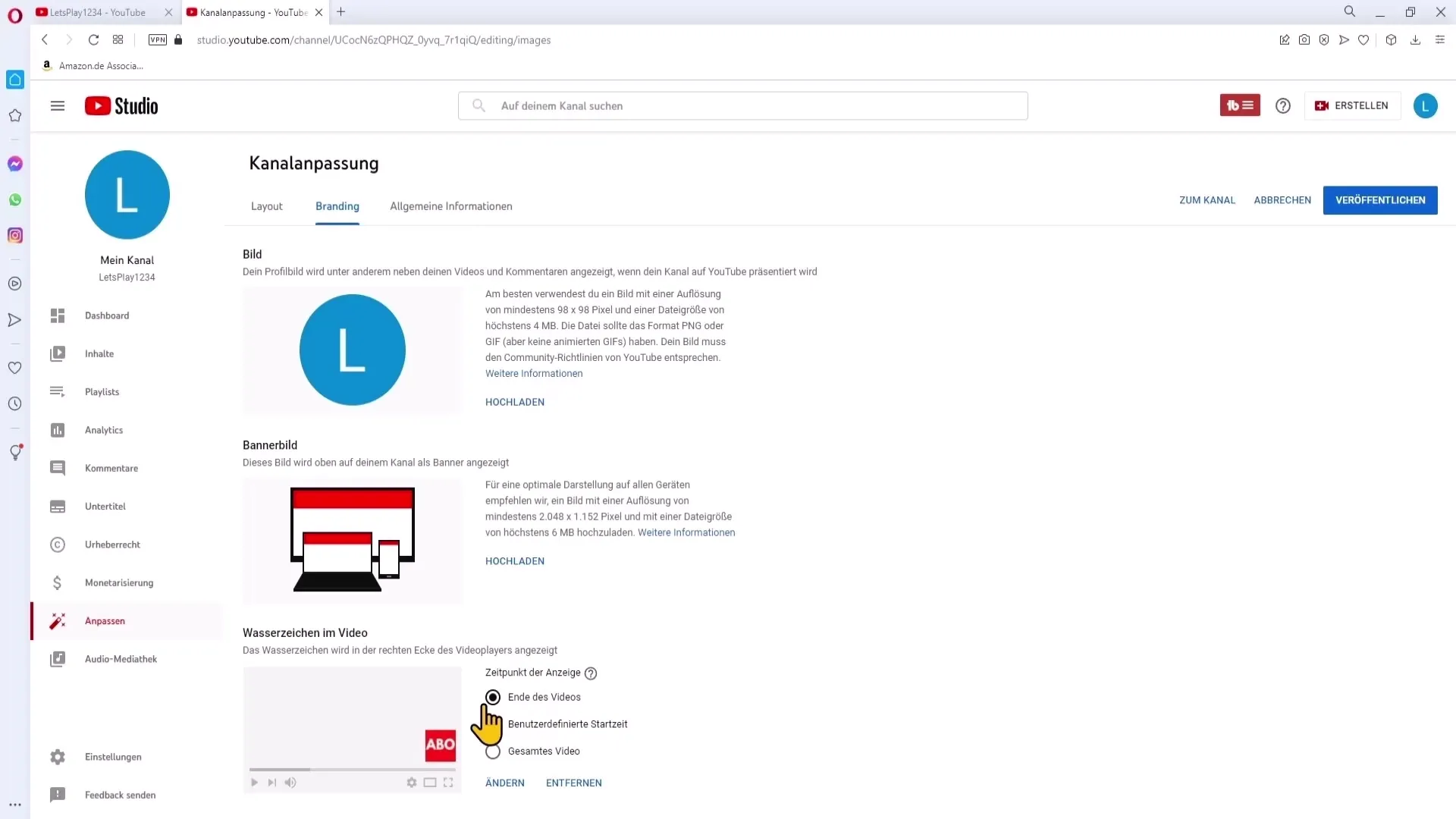Click ABBRECHEN to discard changes
This screenshot has height=819, width=1456.
tap(1282, 200)
